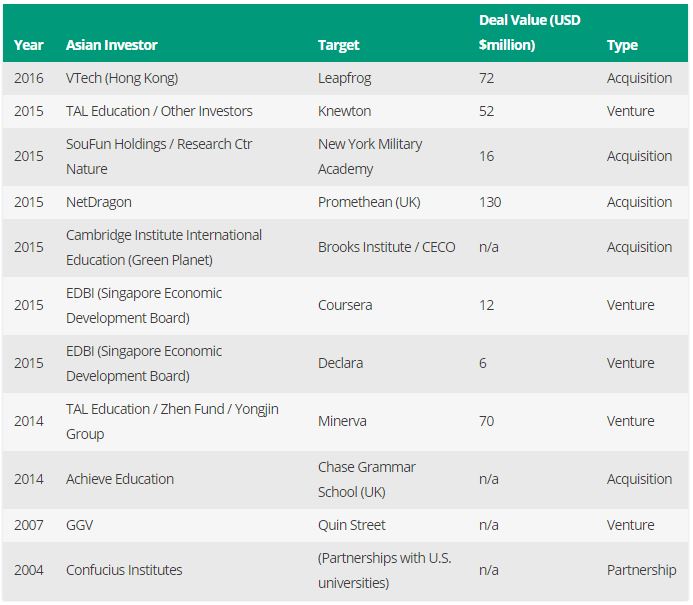Click the Partnership type cell

tap(641, 570)
